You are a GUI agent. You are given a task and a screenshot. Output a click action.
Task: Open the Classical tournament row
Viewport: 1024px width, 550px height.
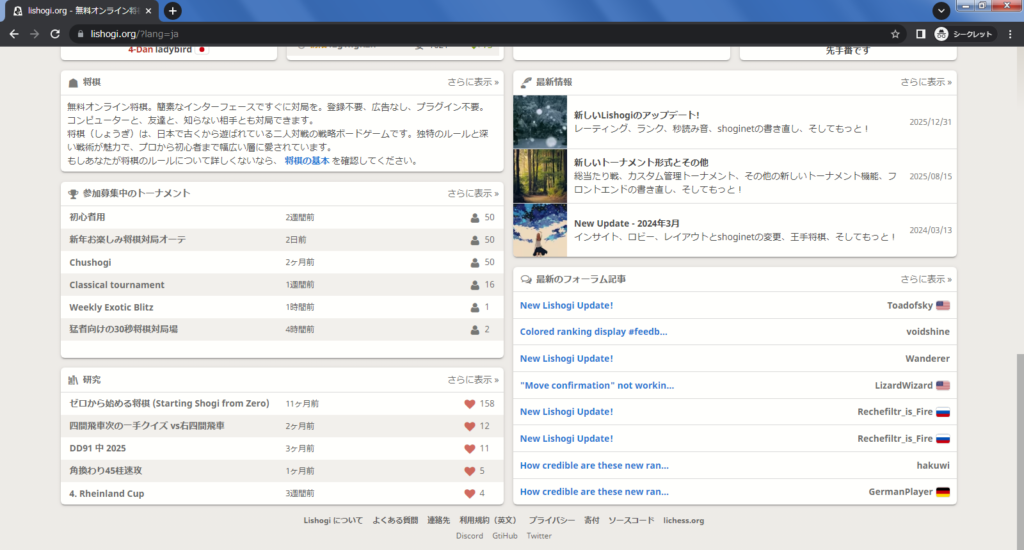pyautogui.click(x=282, y=285)
